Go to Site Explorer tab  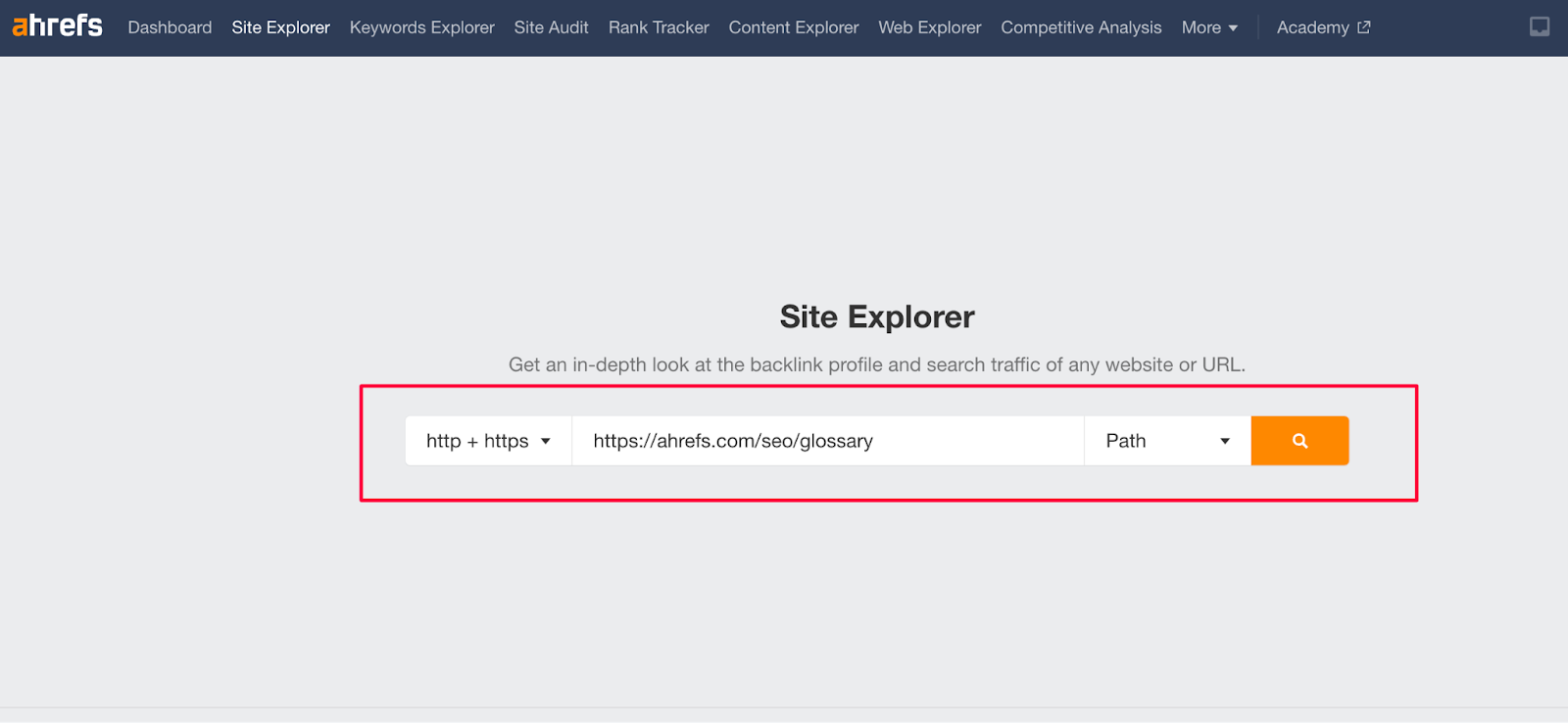coord(281,27)
